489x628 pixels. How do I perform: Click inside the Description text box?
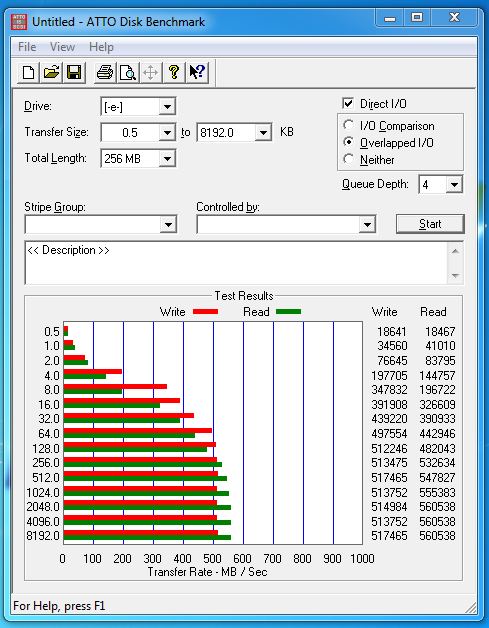click(236, 263)
